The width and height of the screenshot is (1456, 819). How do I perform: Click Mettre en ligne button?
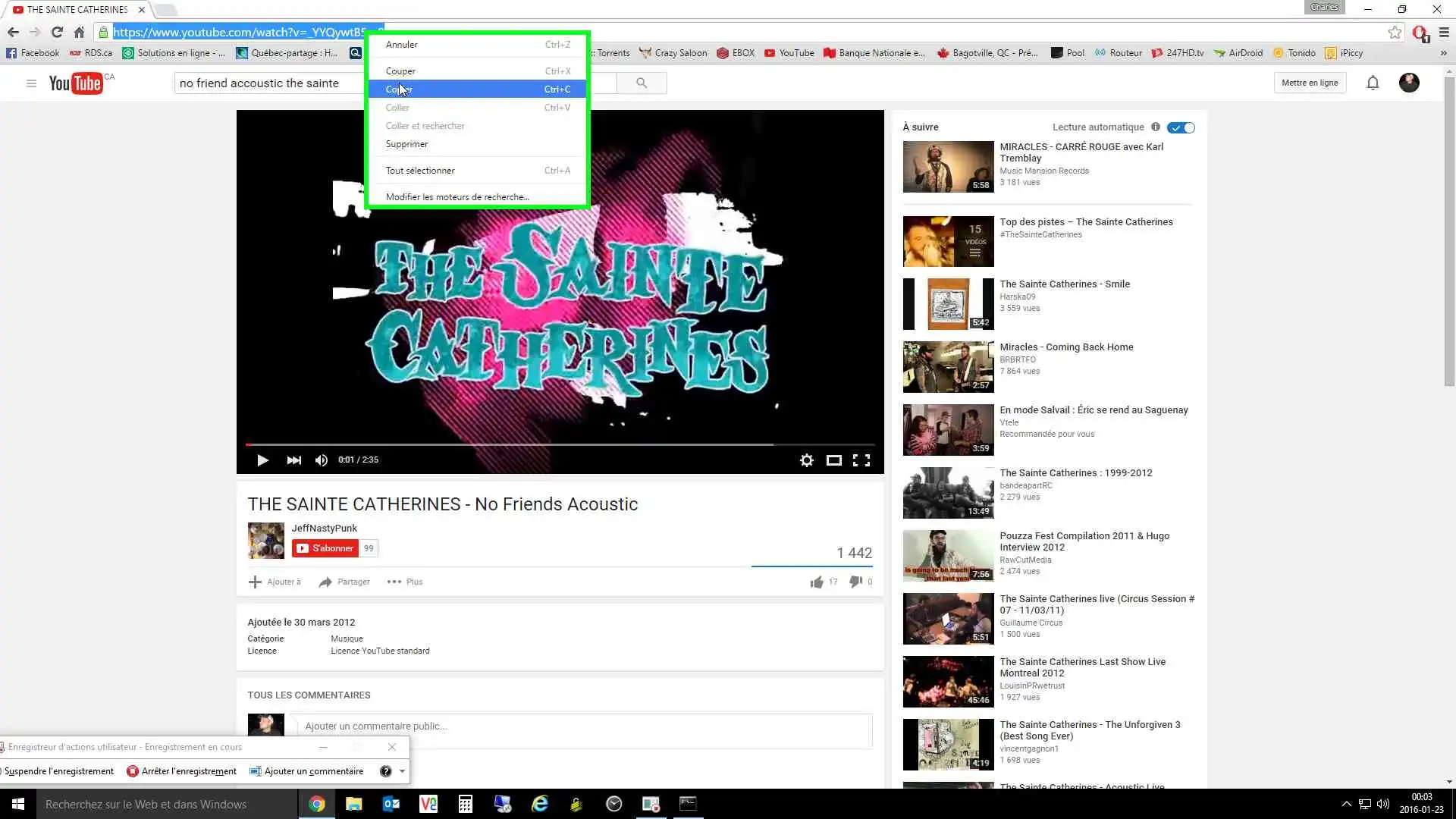[x=1310, y=83]
